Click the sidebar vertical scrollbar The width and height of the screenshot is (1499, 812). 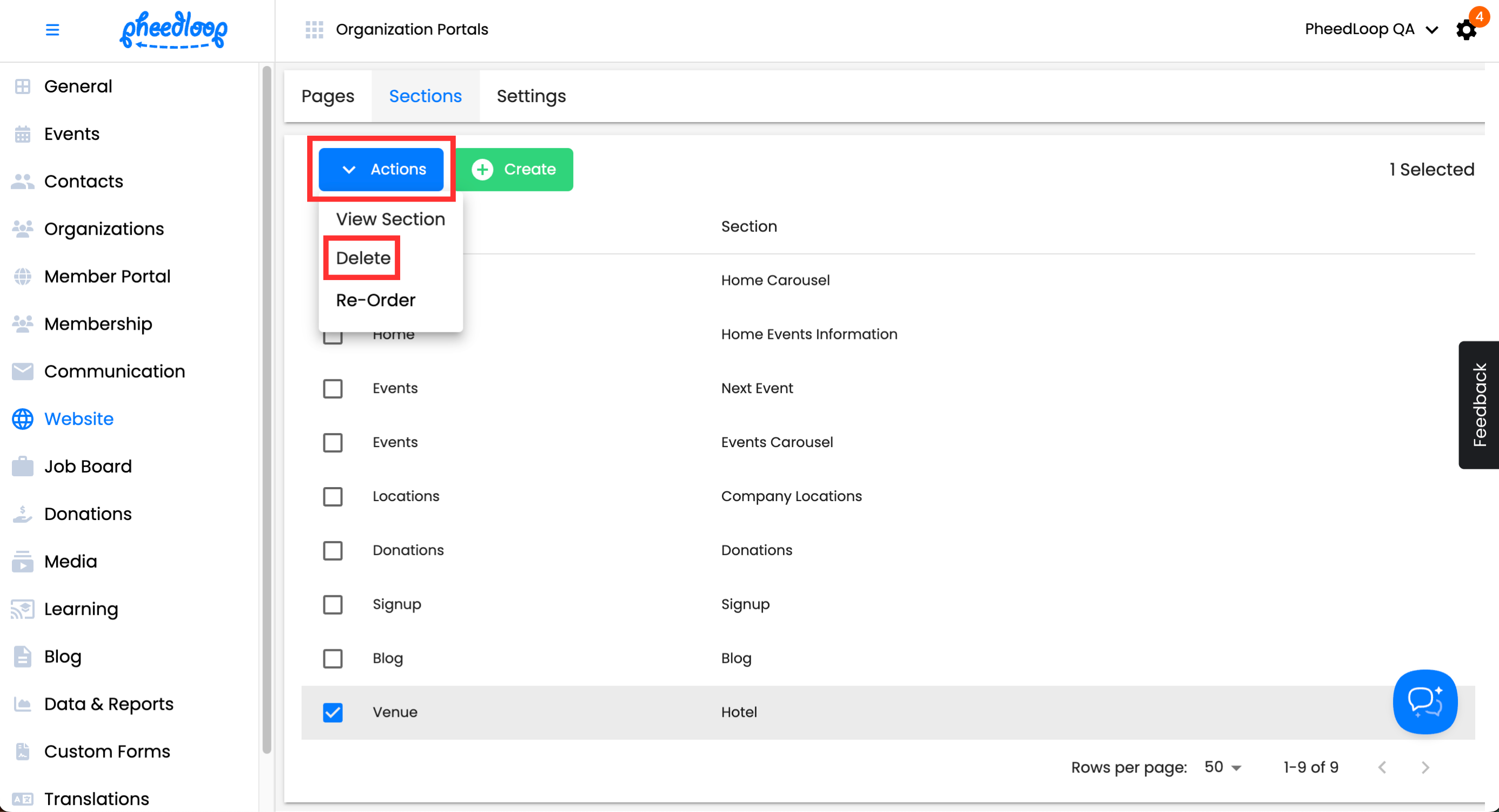tap(267, 407)
